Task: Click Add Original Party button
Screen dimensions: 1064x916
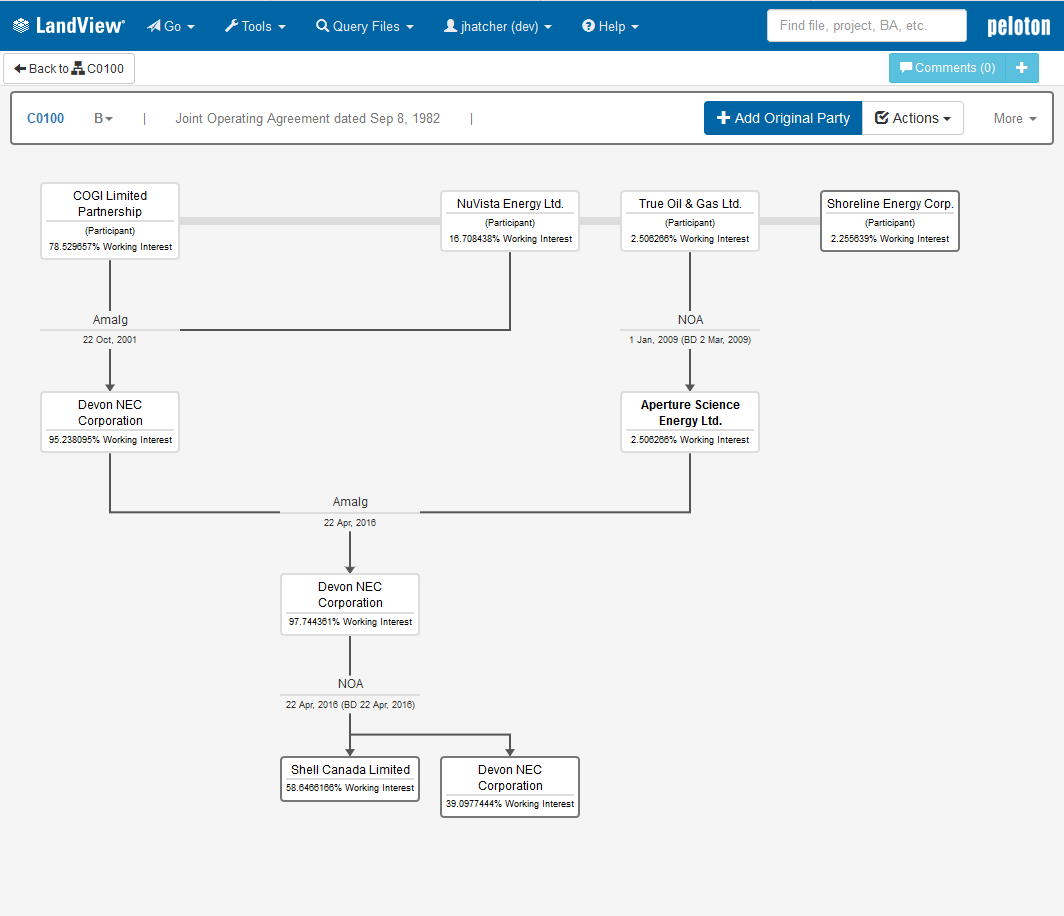Action: (783, 118)
